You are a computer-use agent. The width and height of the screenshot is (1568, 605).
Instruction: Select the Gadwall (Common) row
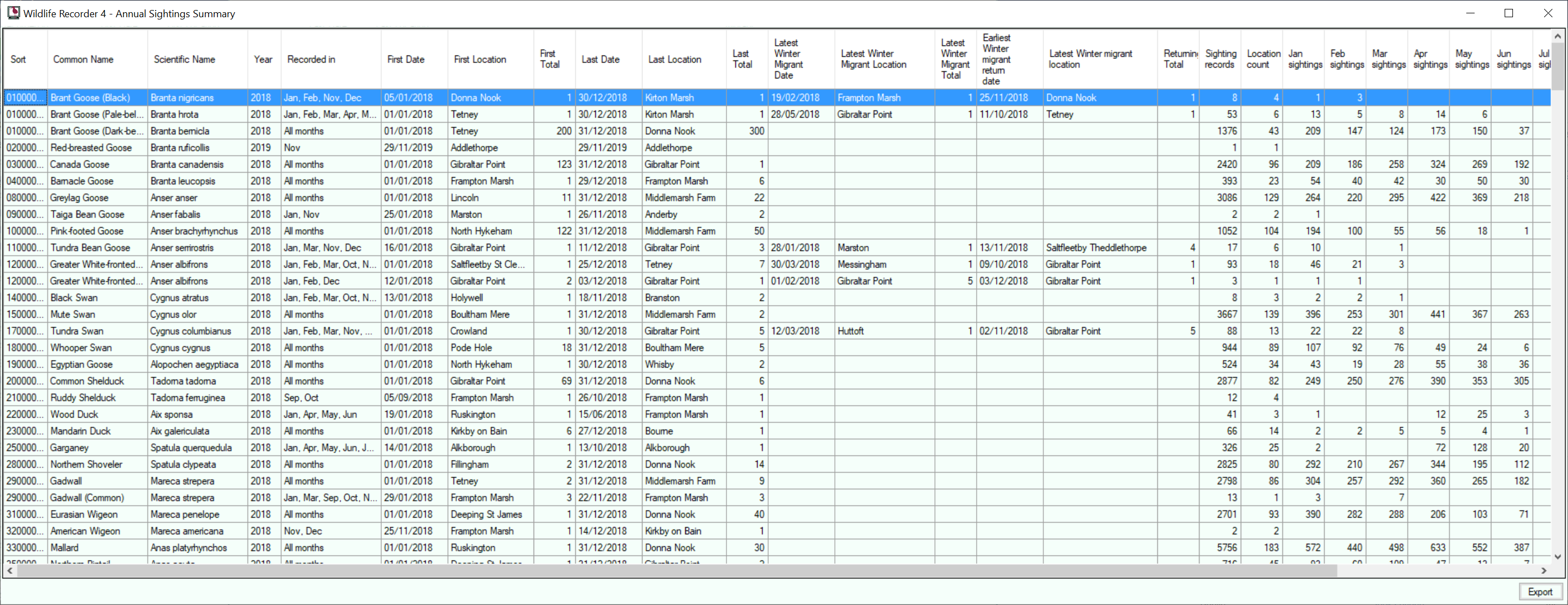point(777,498)
